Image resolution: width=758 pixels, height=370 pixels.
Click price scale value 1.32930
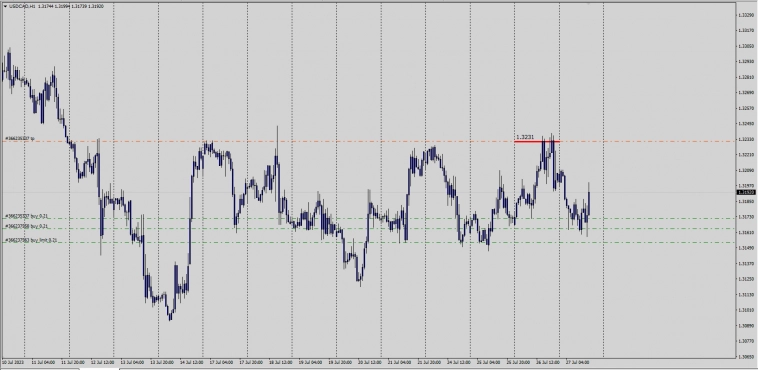point(746,62)
